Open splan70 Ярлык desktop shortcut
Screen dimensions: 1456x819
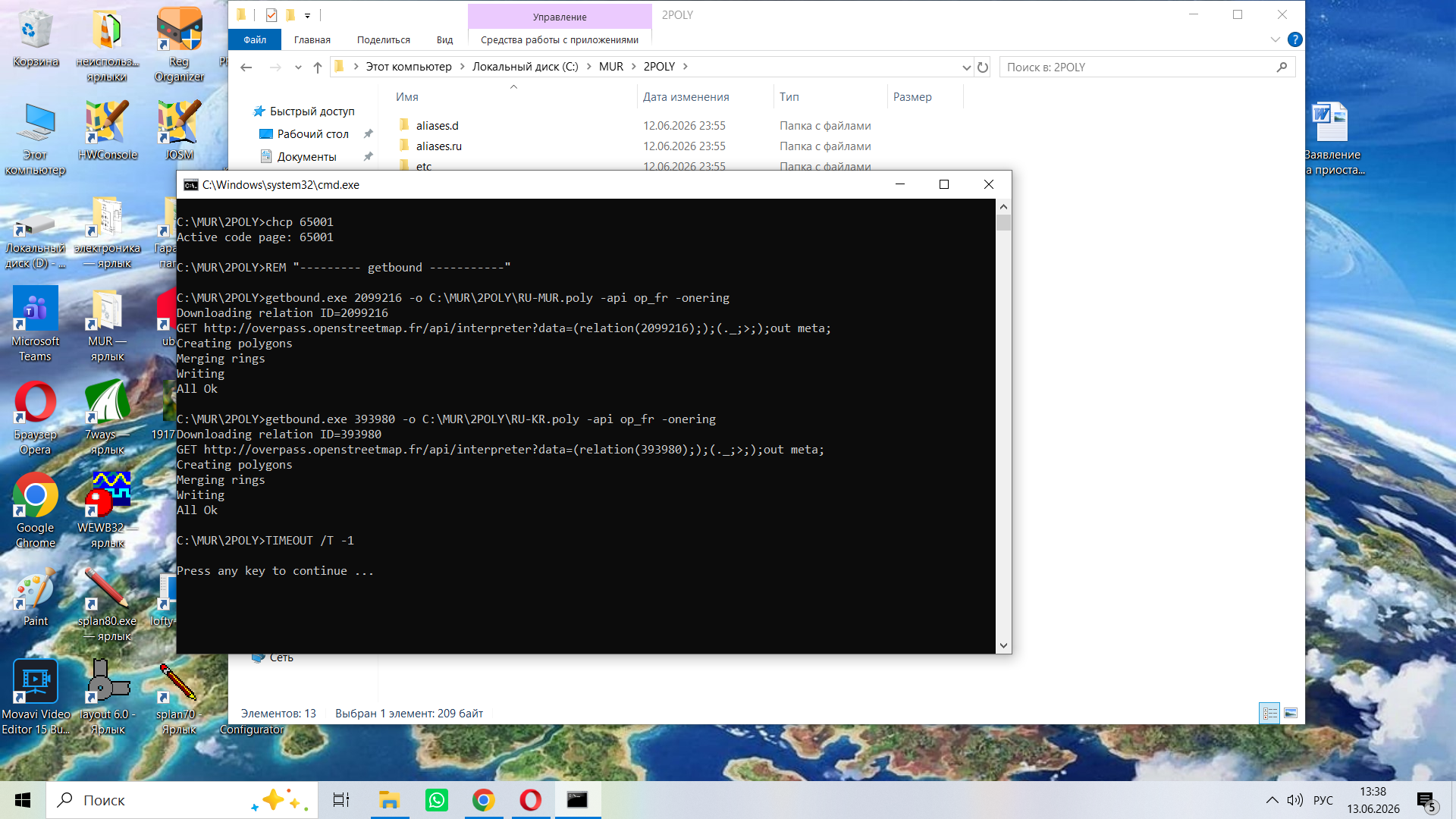click(179, 698)
